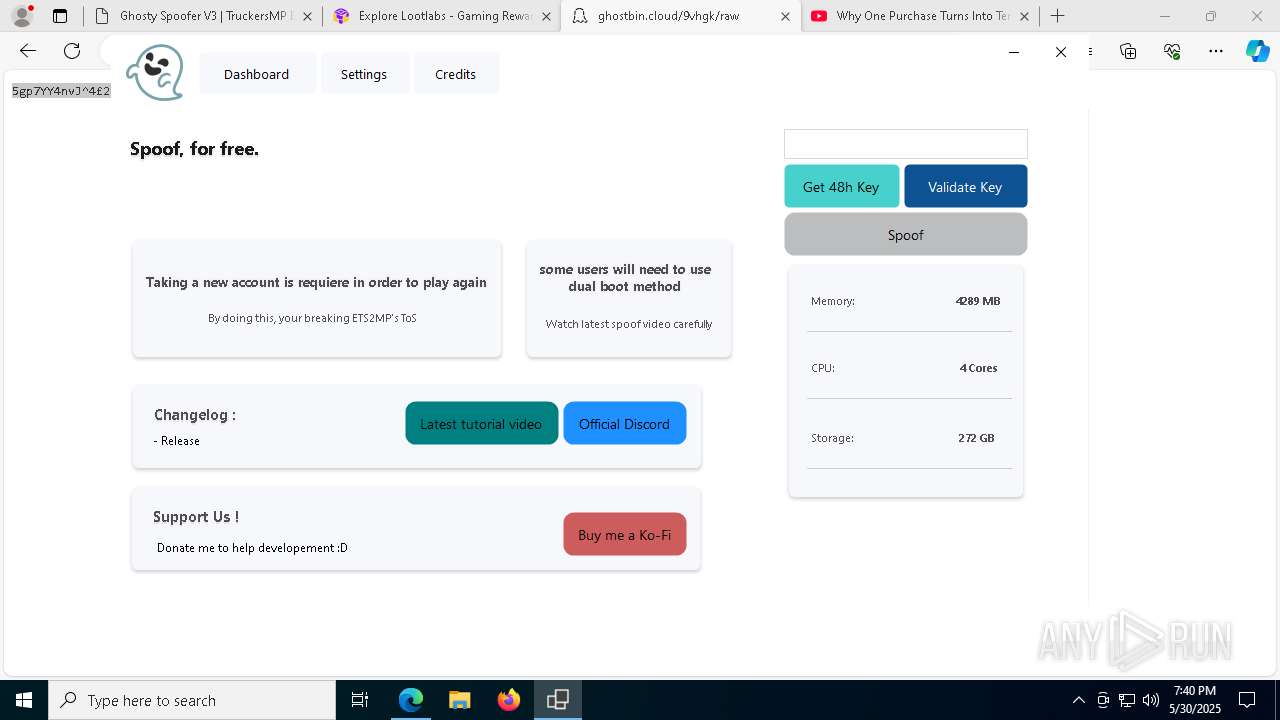Click the Ghosty ghost logo icon
The height and width of the screenshot is (720, 1280).
(x=155, y=73)
